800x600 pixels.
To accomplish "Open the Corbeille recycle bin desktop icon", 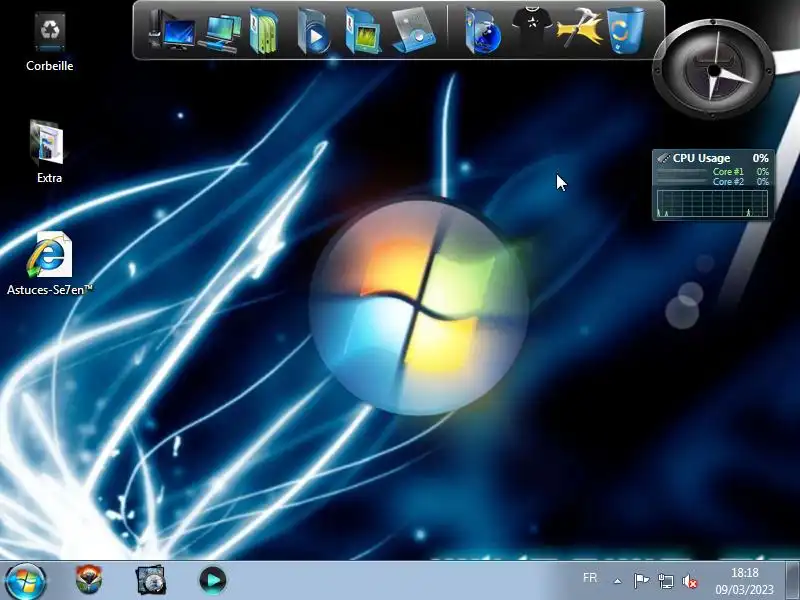I will [49, 42].
